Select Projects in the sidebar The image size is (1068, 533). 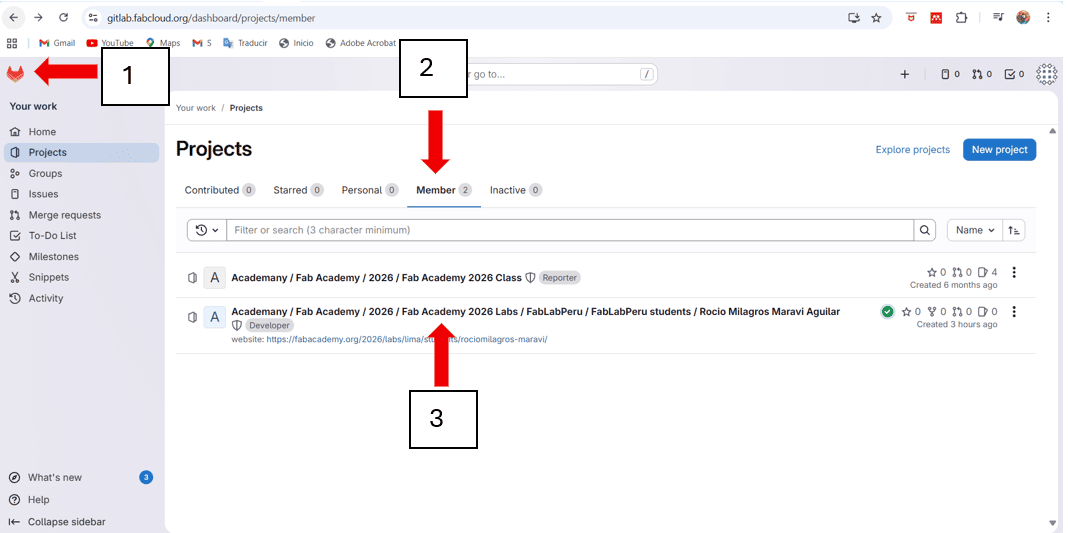click(x=81, y=152)
